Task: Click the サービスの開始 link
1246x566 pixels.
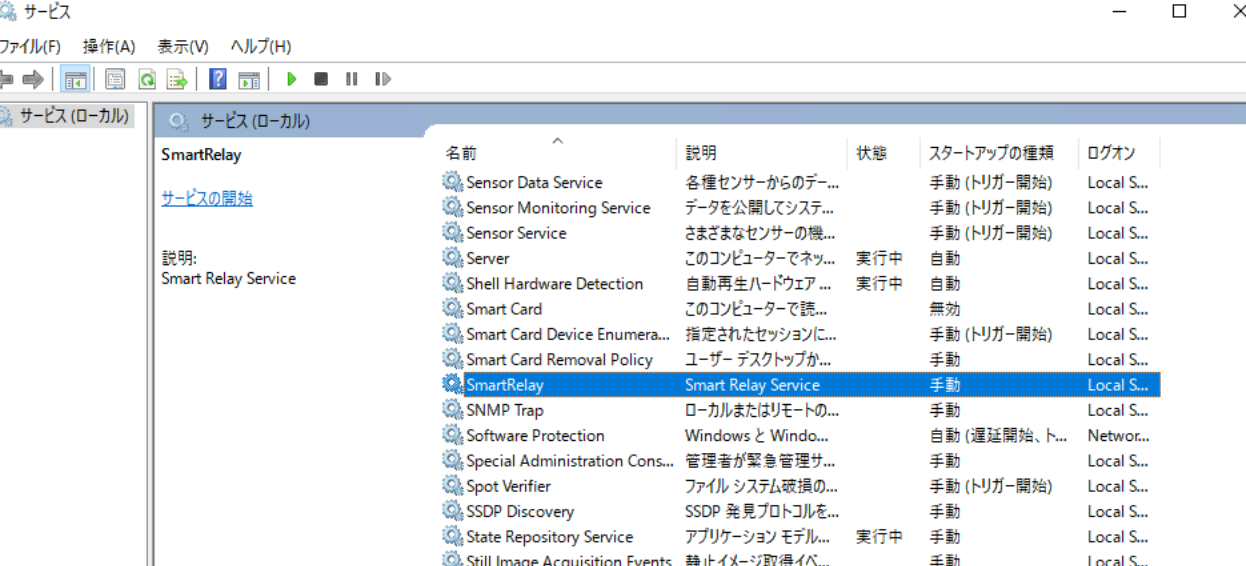Action: click(x=207, y=198)
